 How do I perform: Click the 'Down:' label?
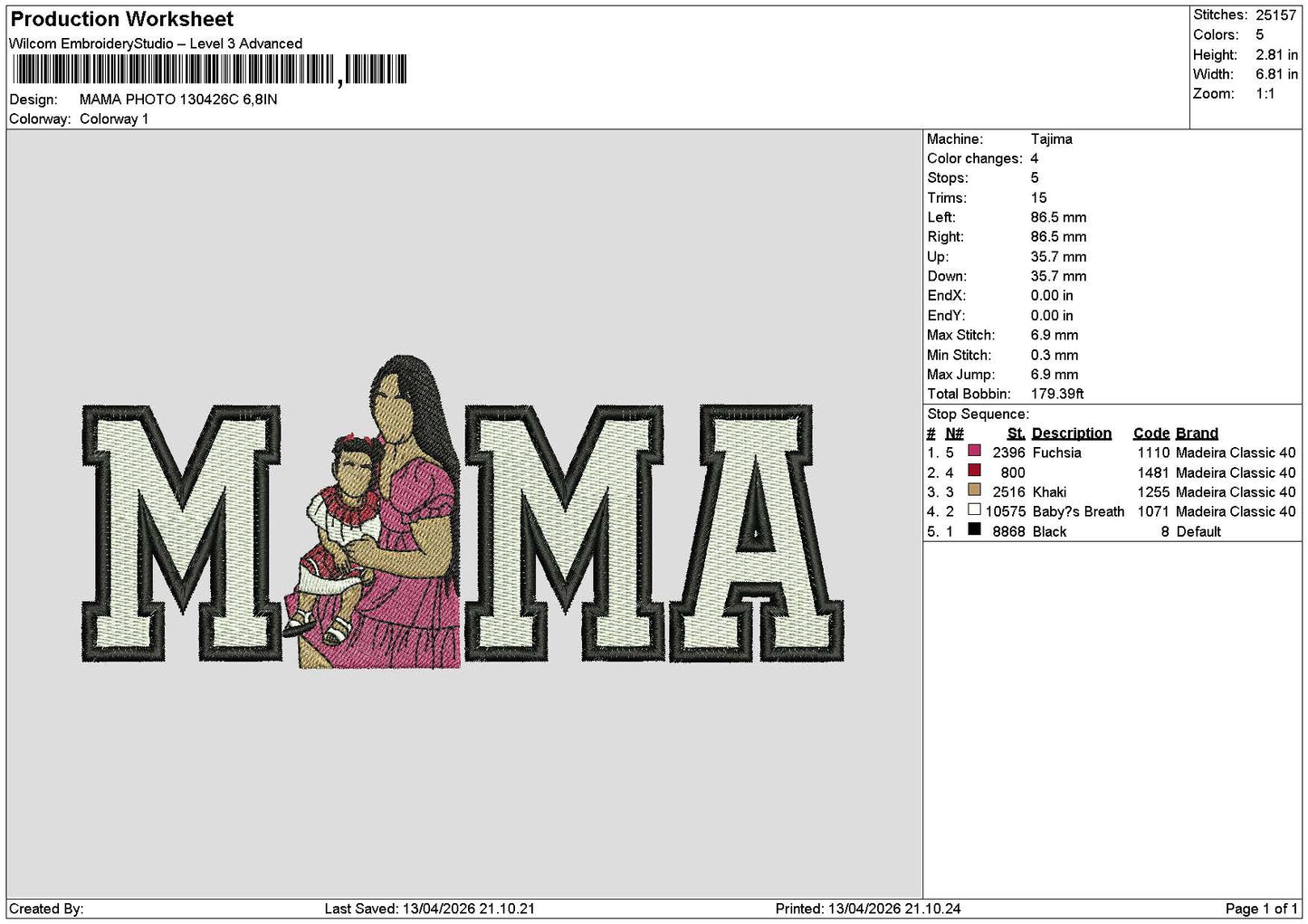point(946,277)
